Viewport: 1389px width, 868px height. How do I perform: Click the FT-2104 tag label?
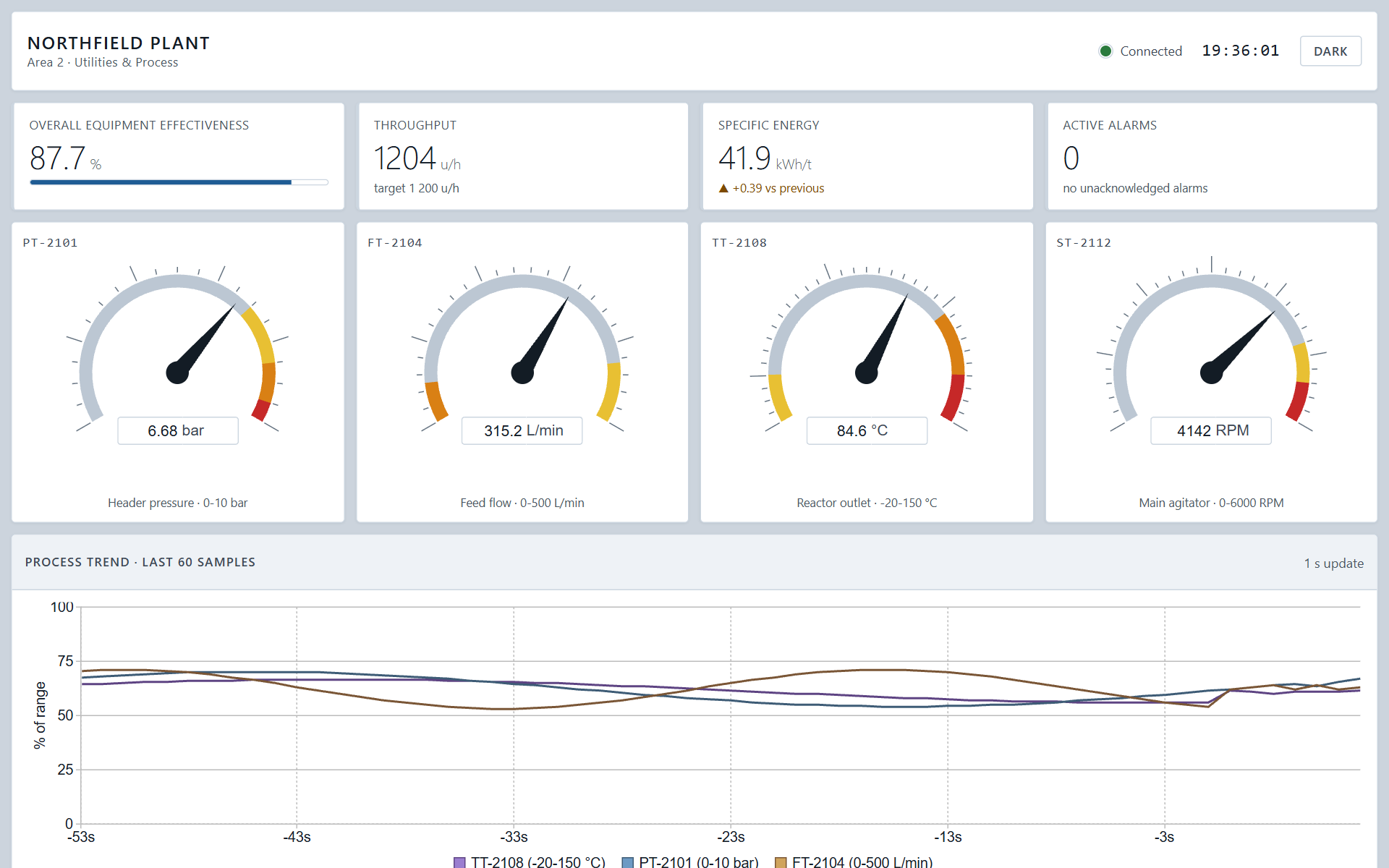[x=395, y=243]
